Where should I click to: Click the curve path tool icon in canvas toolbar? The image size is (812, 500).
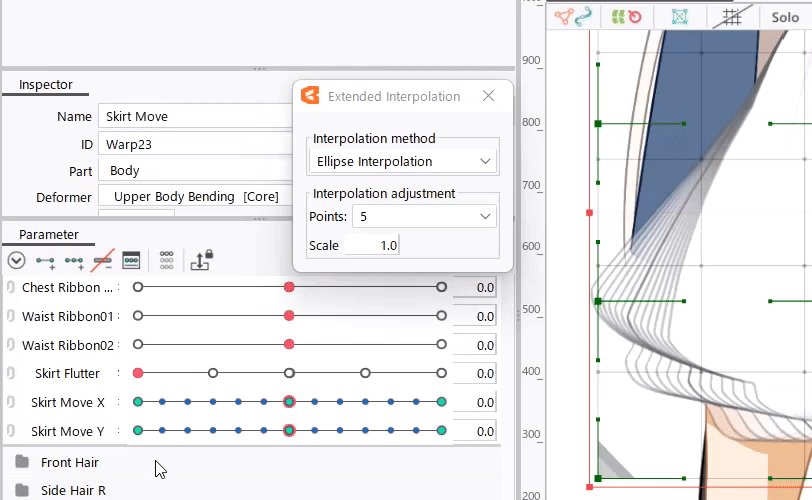pyautogui.click(x=583, y=17)
